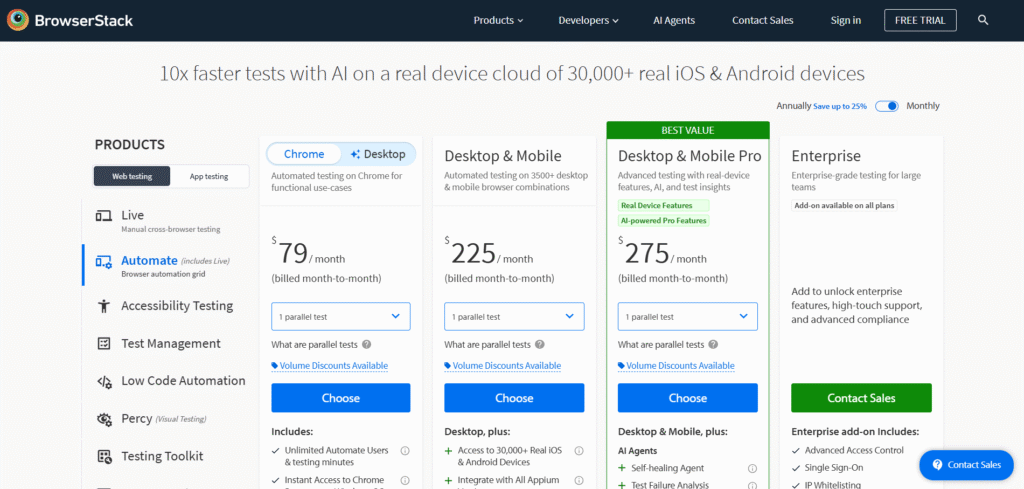This screenshot has height=489, width=1024.
Task: Click the Testing Toolkit icon
Action: tap(104, 456)
